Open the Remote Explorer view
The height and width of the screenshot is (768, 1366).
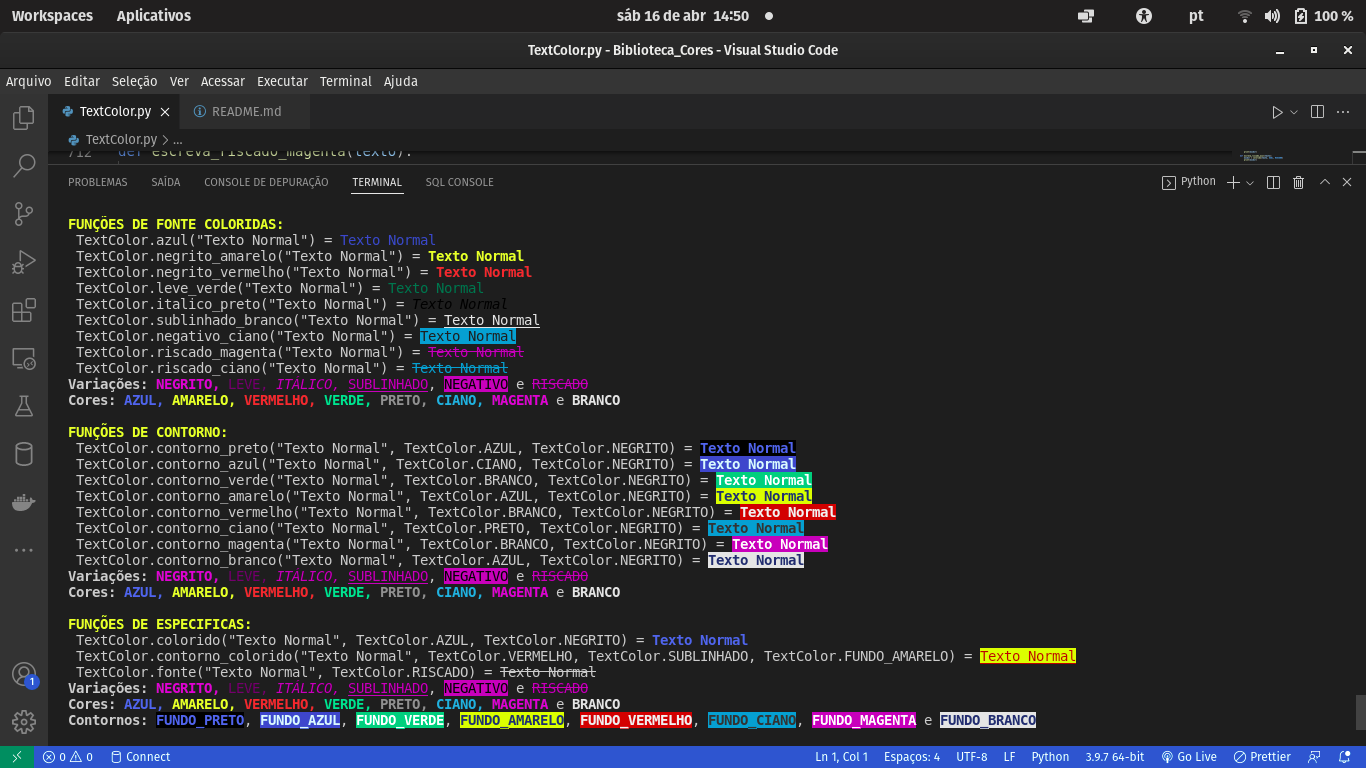point(24,359)
